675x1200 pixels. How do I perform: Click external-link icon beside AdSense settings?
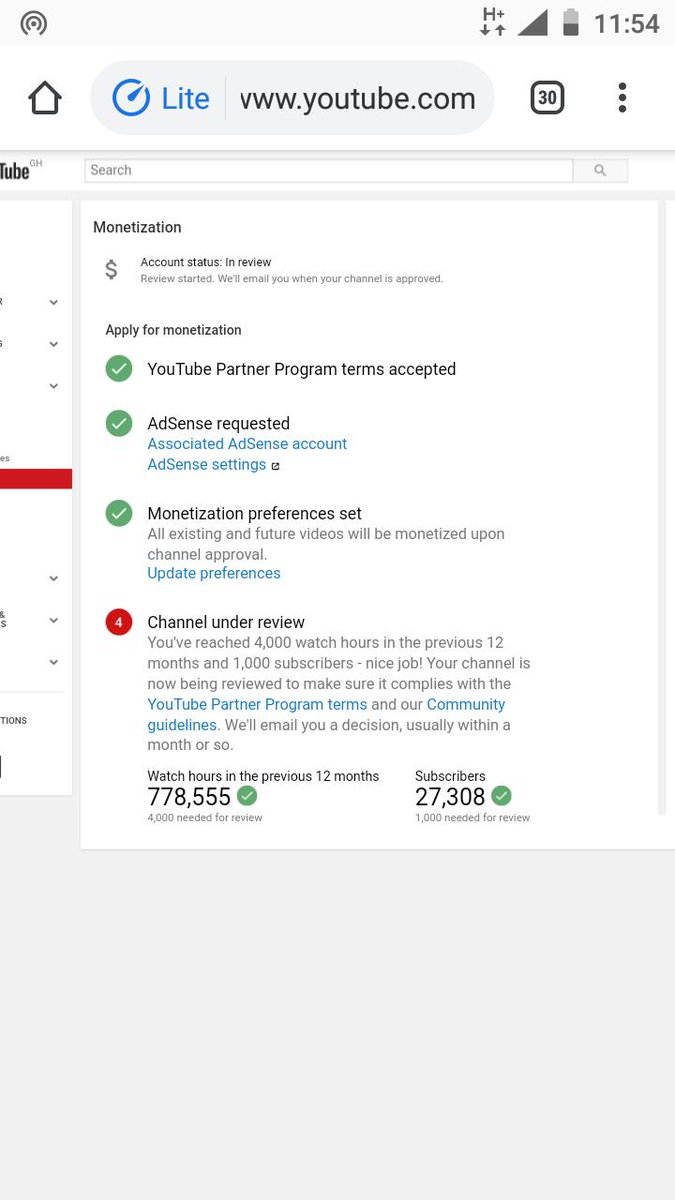coord(276,466)
